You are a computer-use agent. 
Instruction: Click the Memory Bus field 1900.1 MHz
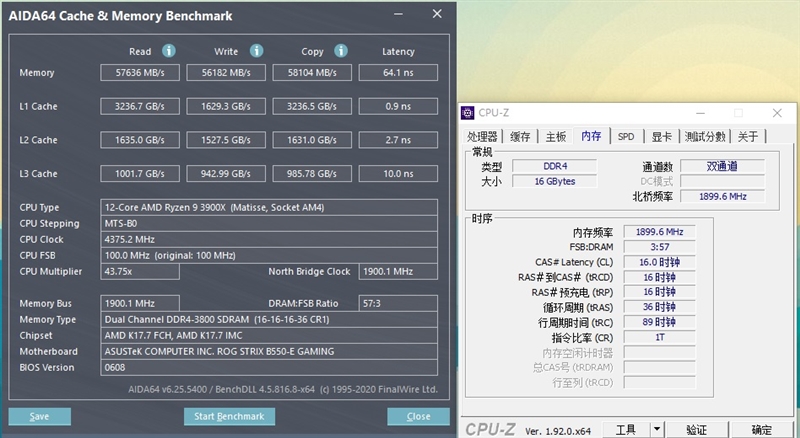[x=140, y=303]
